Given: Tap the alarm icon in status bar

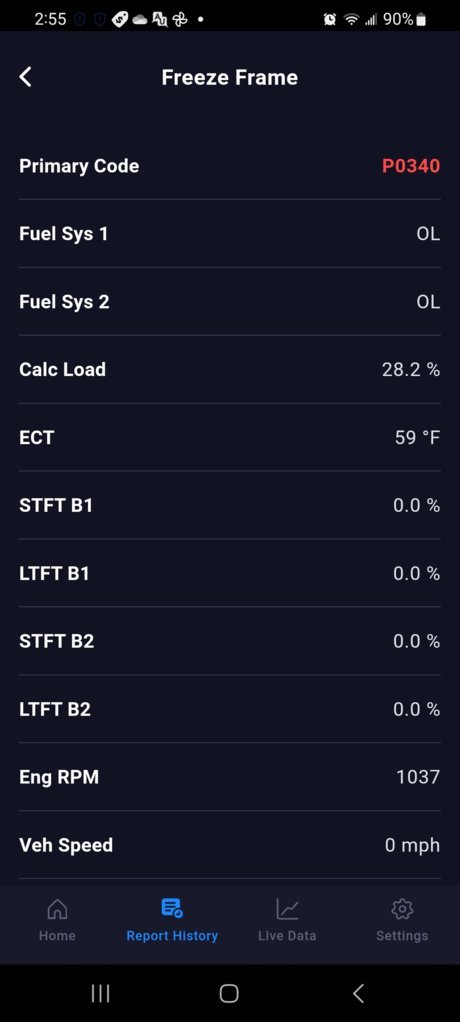Looking at the screenshot, I should (x=330, y=20).
